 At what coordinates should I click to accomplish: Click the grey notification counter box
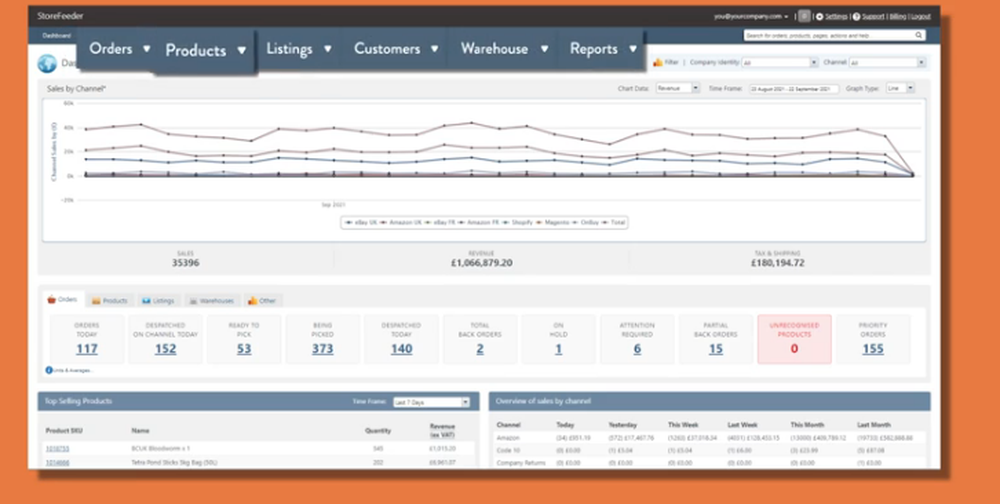point(804,17)
